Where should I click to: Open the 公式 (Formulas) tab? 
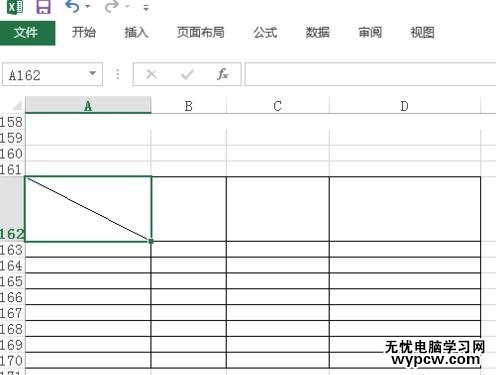[265, 33]
